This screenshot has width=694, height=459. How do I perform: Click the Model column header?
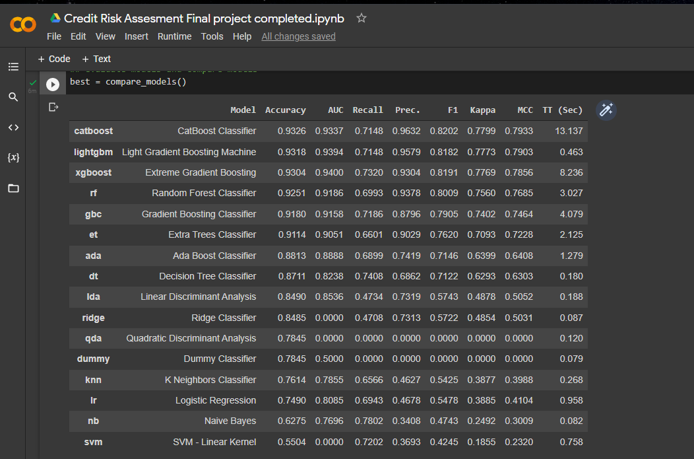click(x=243, y=110)
